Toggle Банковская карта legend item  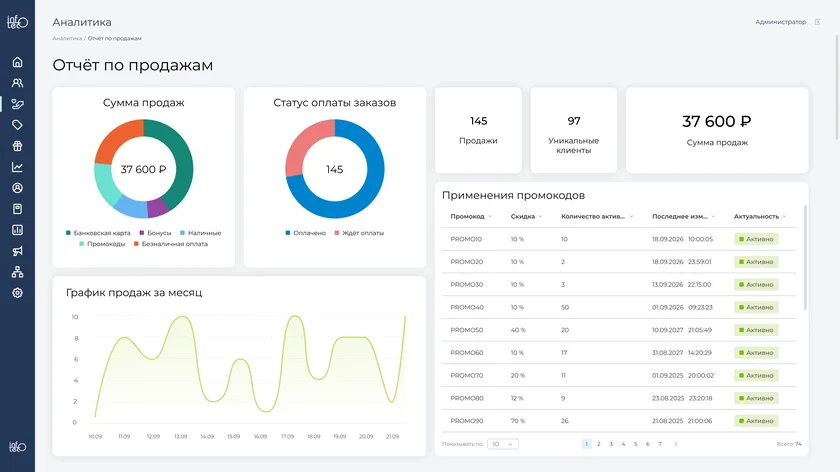pyautogui.click(x=98, y=233)
